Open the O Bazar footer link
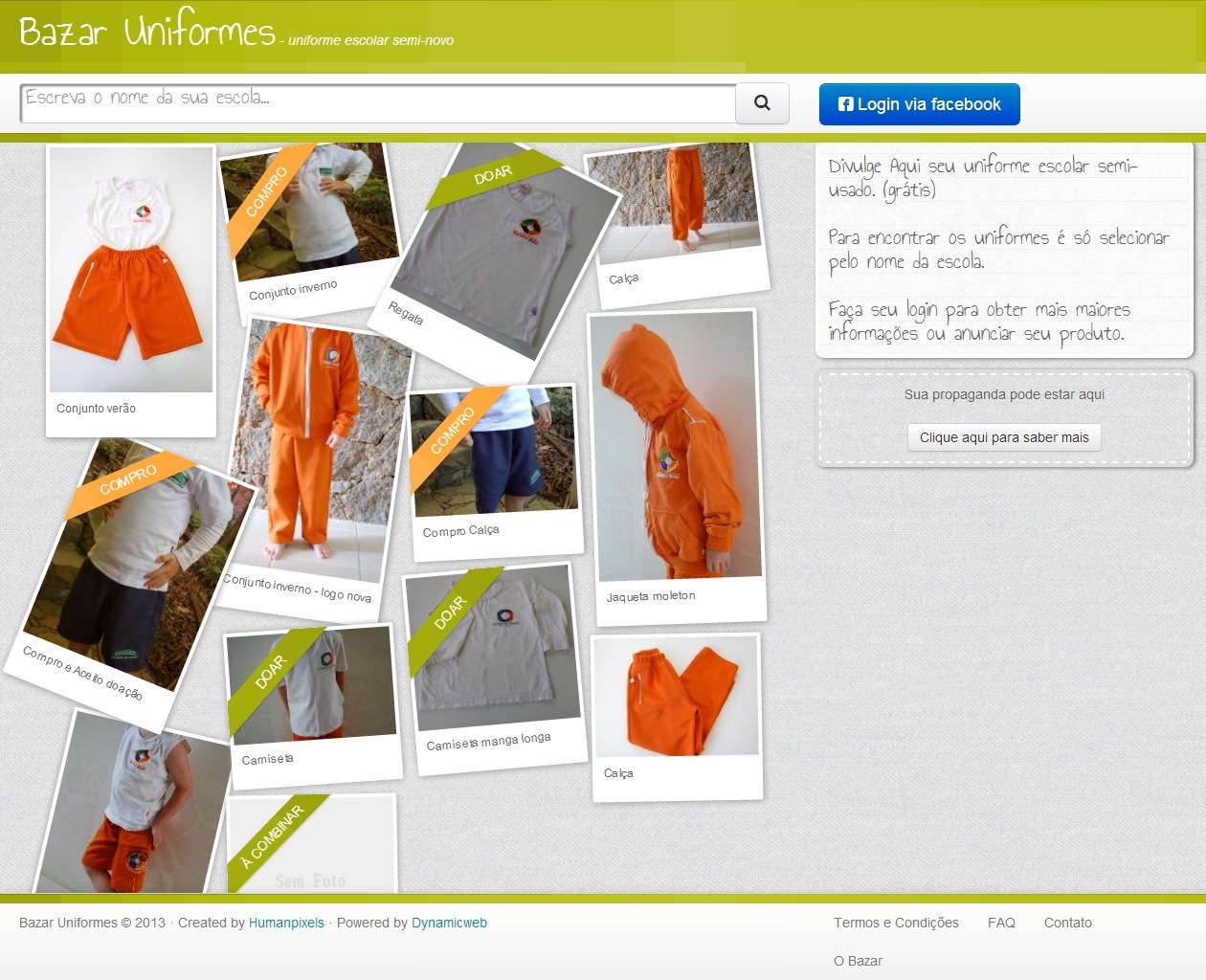This screenshot has height=980, width=1206. [858, 961]
